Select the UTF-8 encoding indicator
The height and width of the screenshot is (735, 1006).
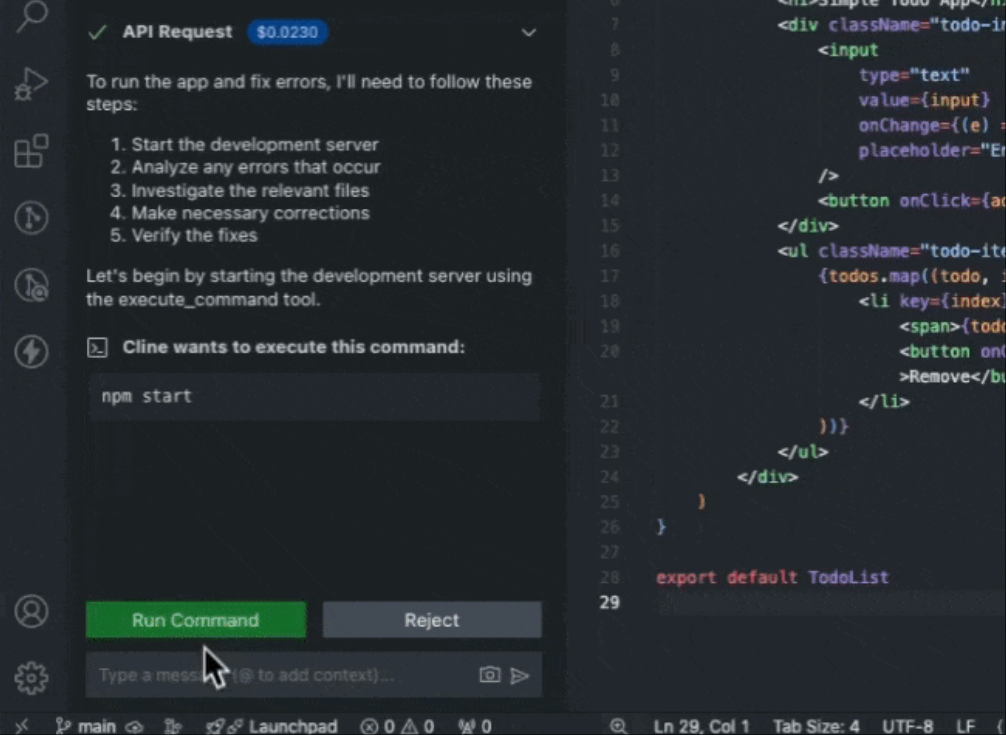click(908, 726)
